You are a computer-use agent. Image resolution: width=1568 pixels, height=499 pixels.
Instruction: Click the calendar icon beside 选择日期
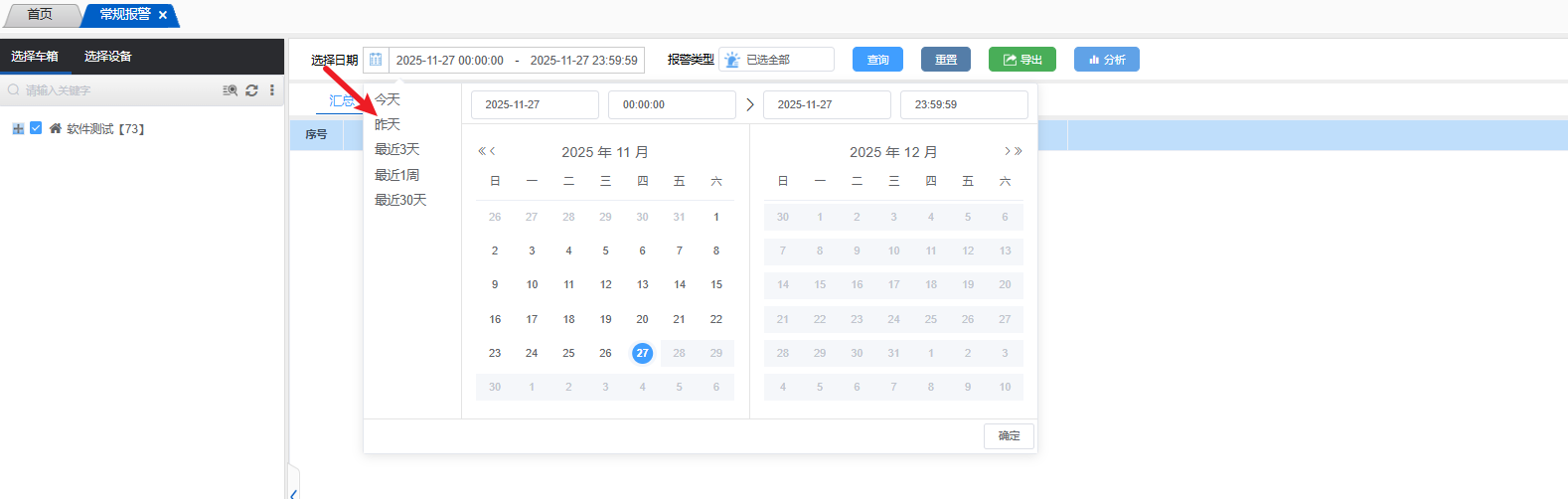point(376,60)
